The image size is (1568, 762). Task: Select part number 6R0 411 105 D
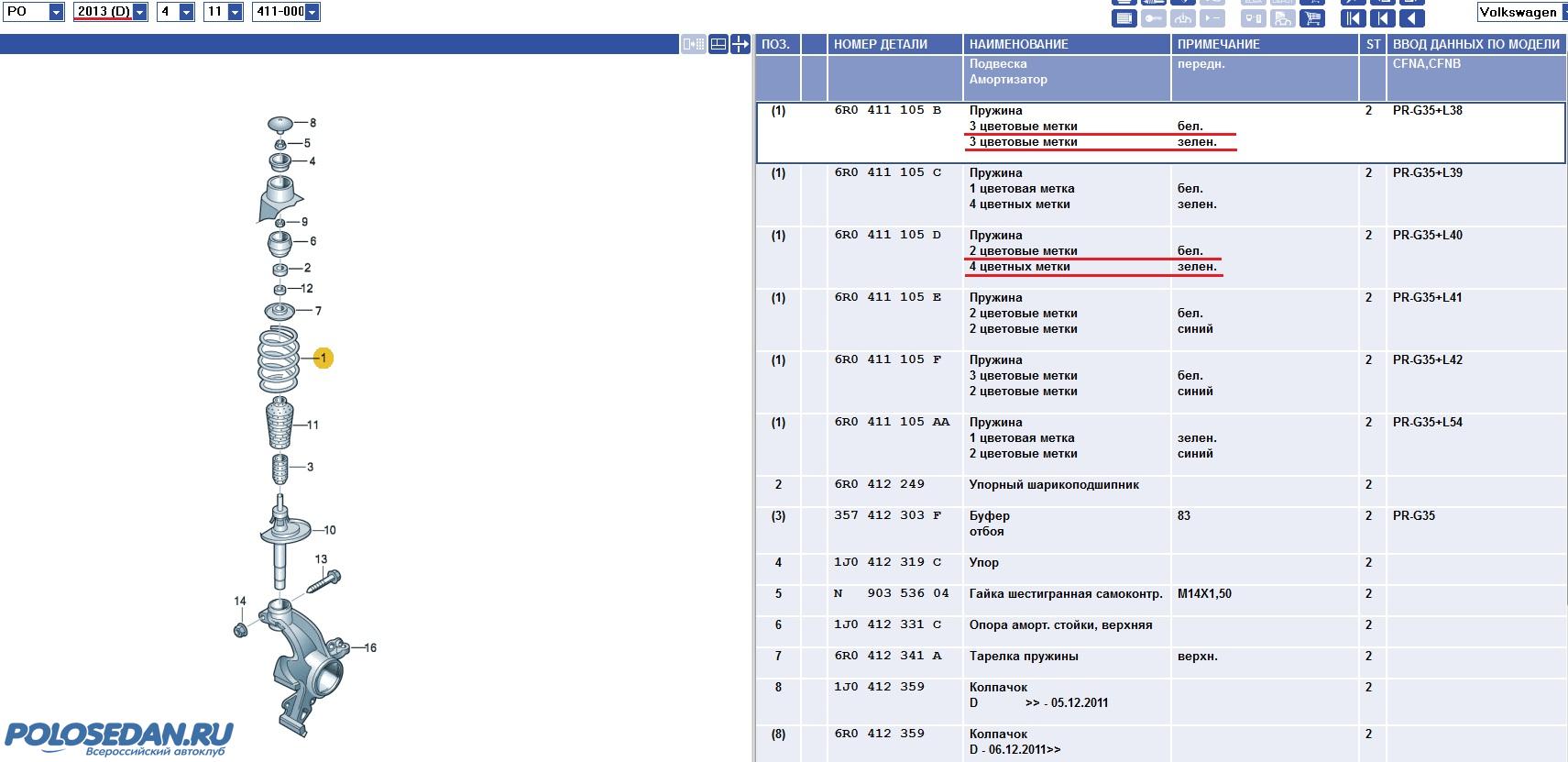(887, 236)
